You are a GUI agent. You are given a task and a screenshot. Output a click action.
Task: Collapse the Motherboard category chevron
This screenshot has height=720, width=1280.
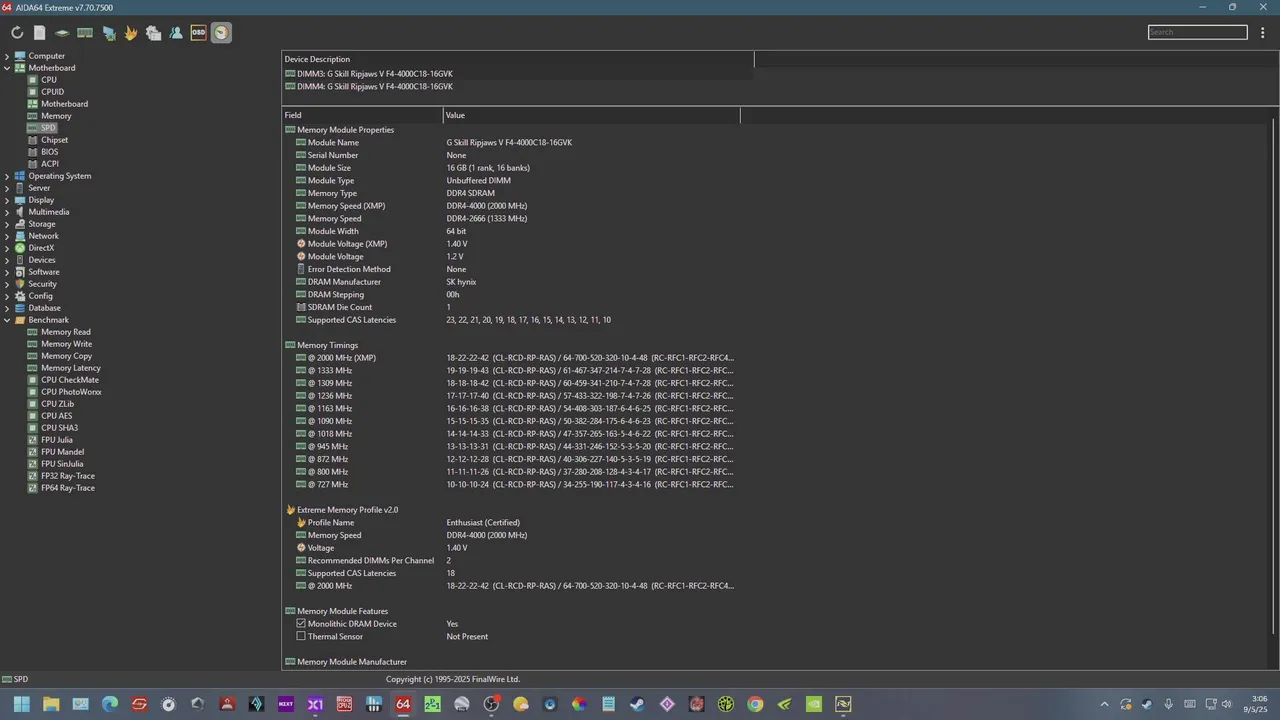(7, 68)
